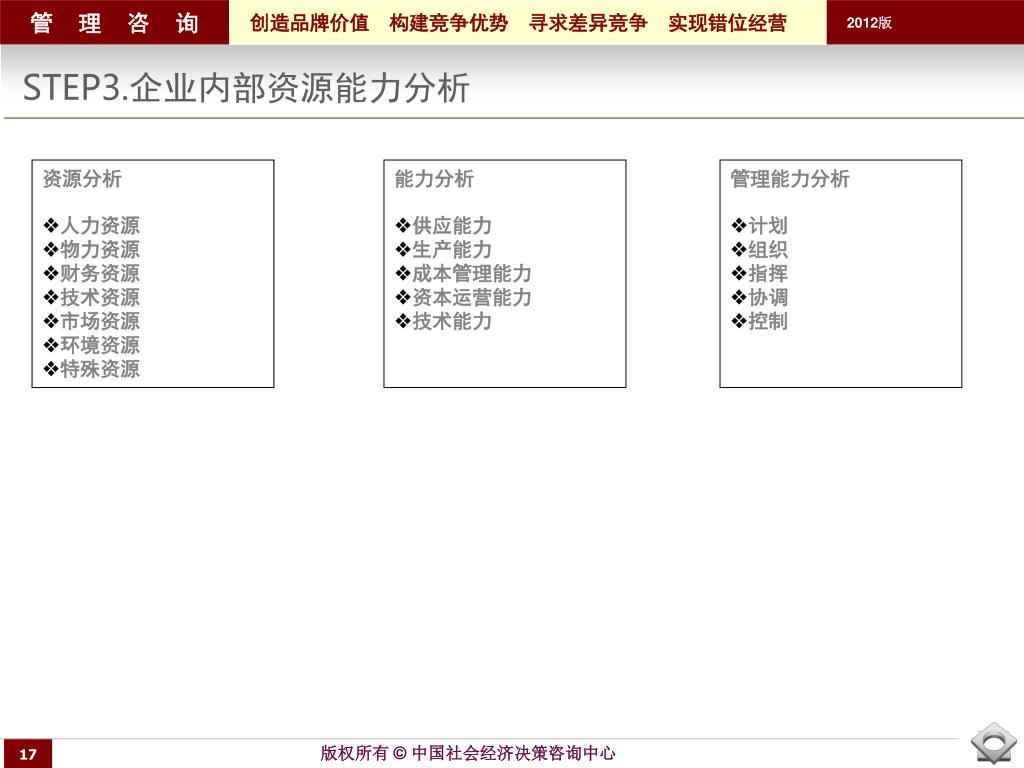Select the 人力资源 bullet item
Image resolution: width=1024 pixels, height=768 pixels.
tap(91, 226)
